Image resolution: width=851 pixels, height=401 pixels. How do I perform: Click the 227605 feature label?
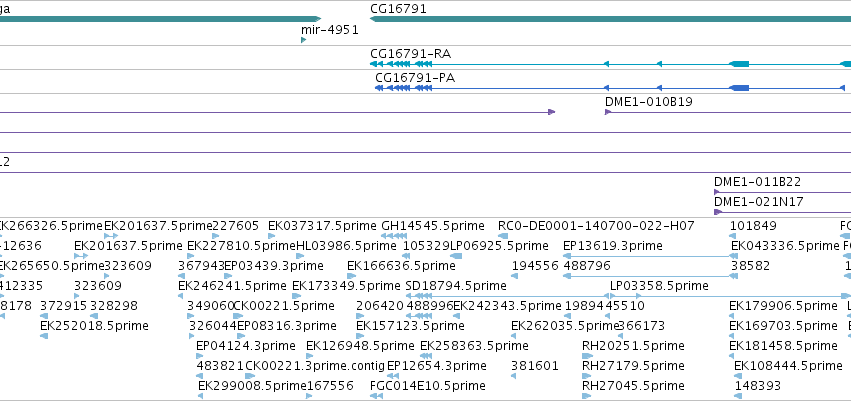click(x=236, y=226)
